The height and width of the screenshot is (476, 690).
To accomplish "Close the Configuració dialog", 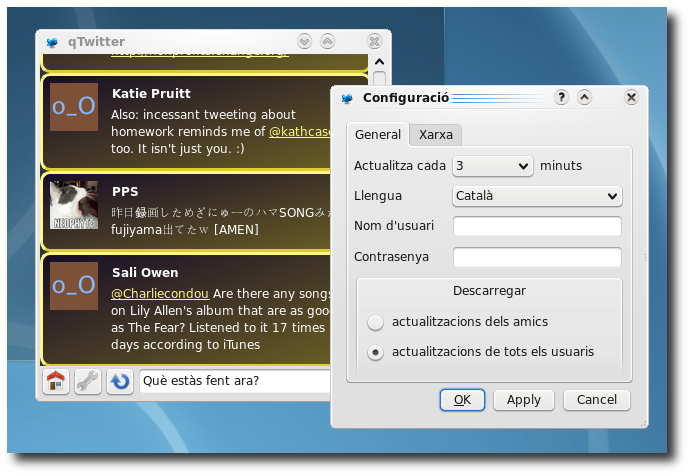I will [x=631, y=97].
